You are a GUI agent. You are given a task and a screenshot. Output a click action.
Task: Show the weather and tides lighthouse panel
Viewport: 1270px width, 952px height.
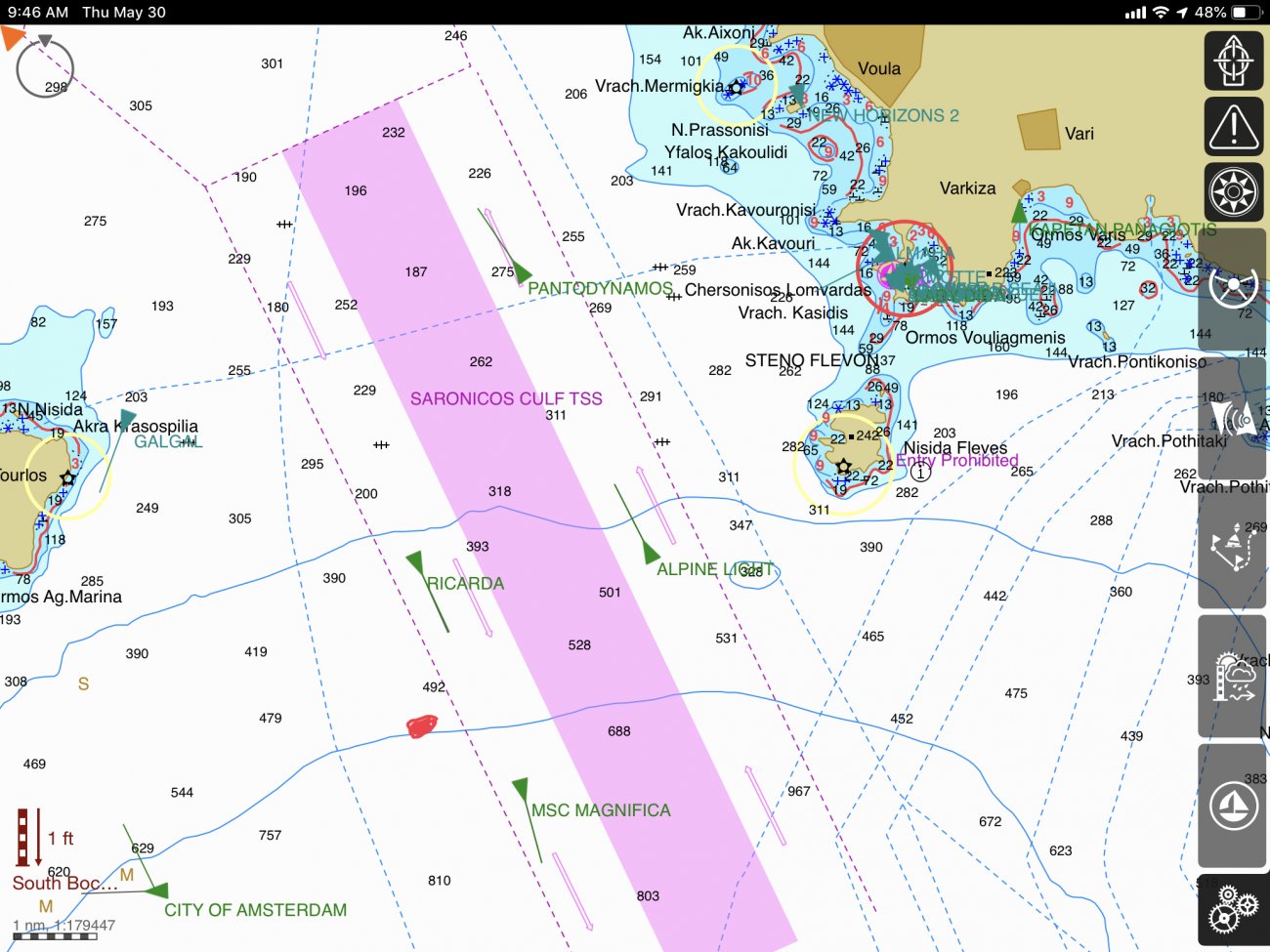pyautogui.click(x=1234, y=676)
